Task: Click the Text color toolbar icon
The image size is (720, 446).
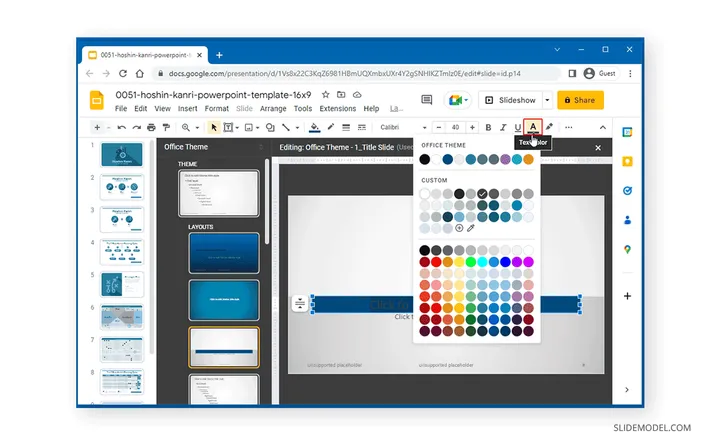Action: [533, 127]
